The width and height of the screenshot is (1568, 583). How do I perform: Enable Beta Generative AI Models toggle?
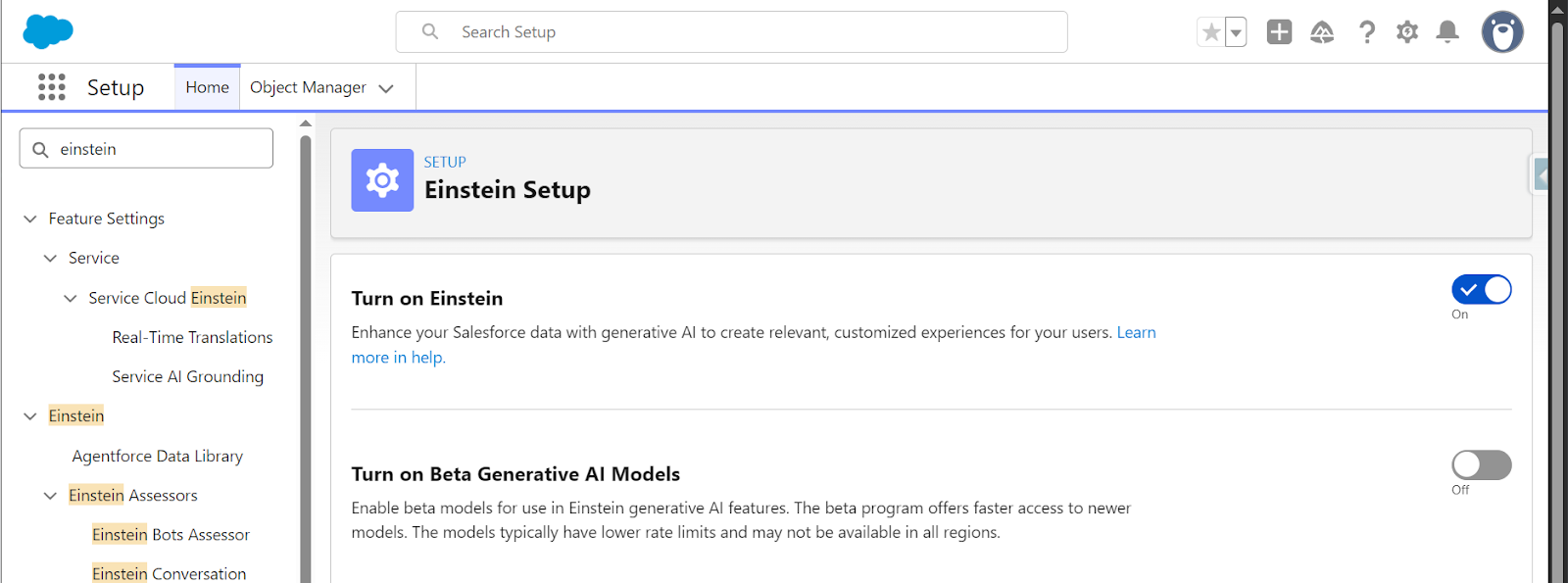pyautogui.click(x=1481, y=465)
